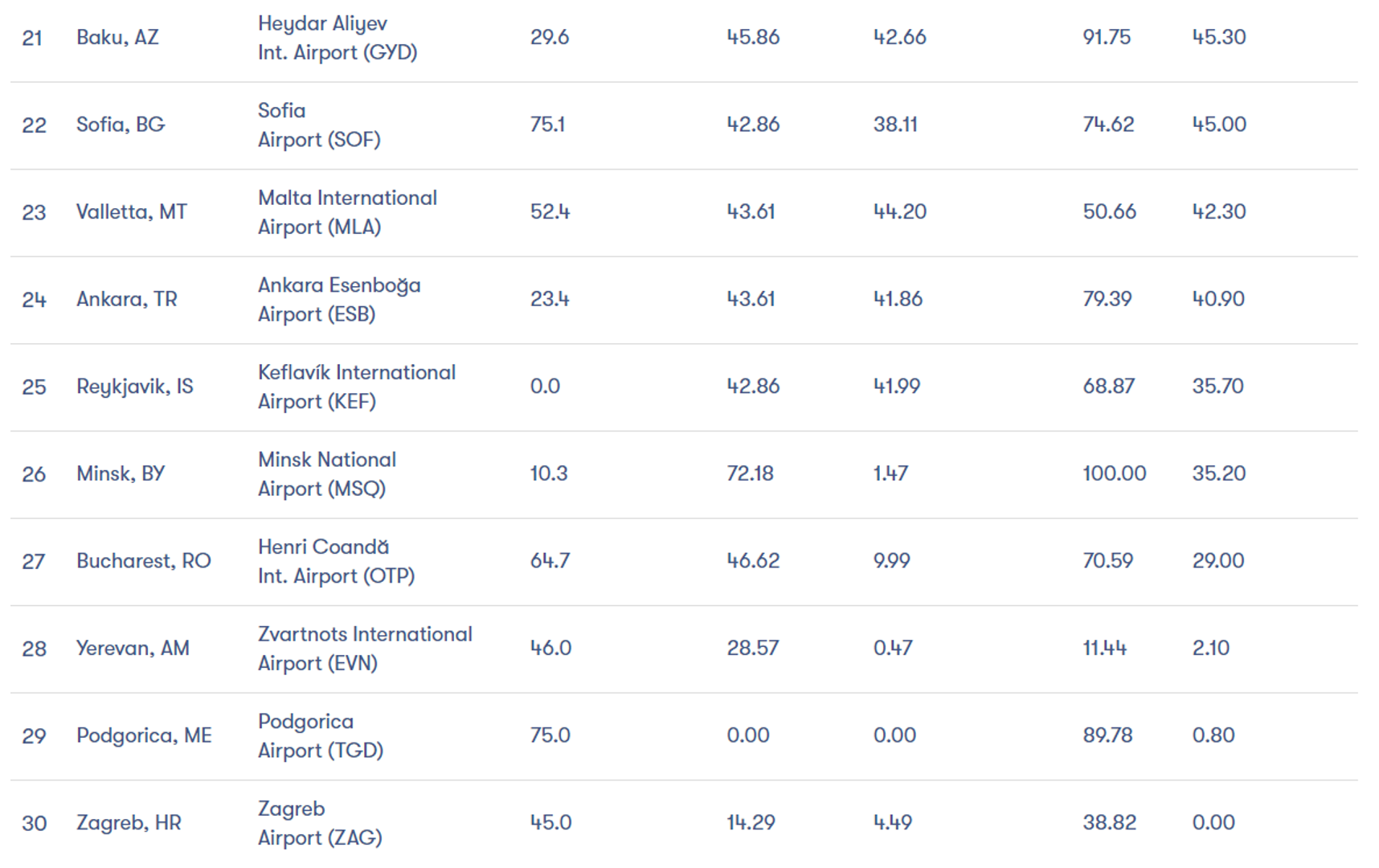Select the Bucharest, RO city cell

point(144,561)
